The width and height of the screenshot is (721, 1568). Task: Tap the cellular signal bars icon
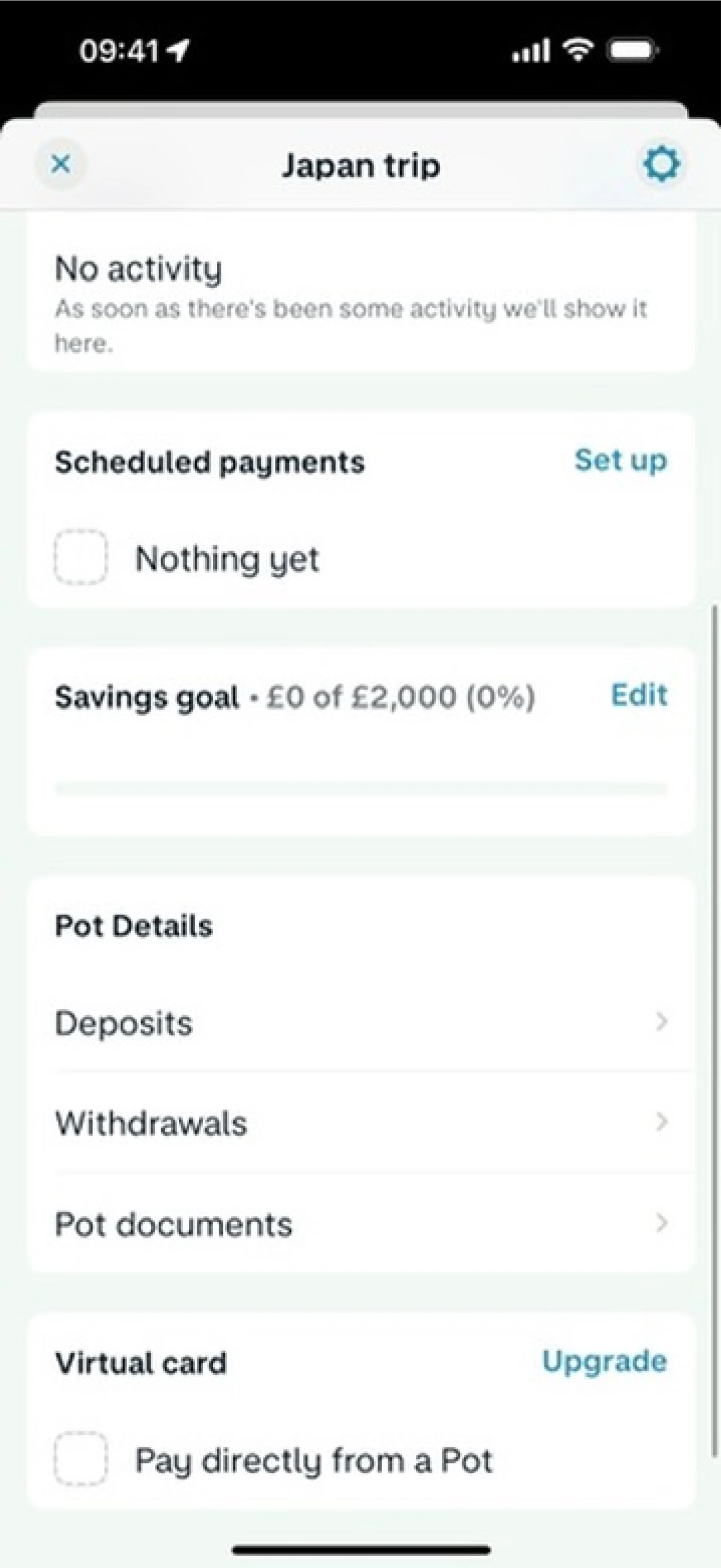click(x=531, y=50)
